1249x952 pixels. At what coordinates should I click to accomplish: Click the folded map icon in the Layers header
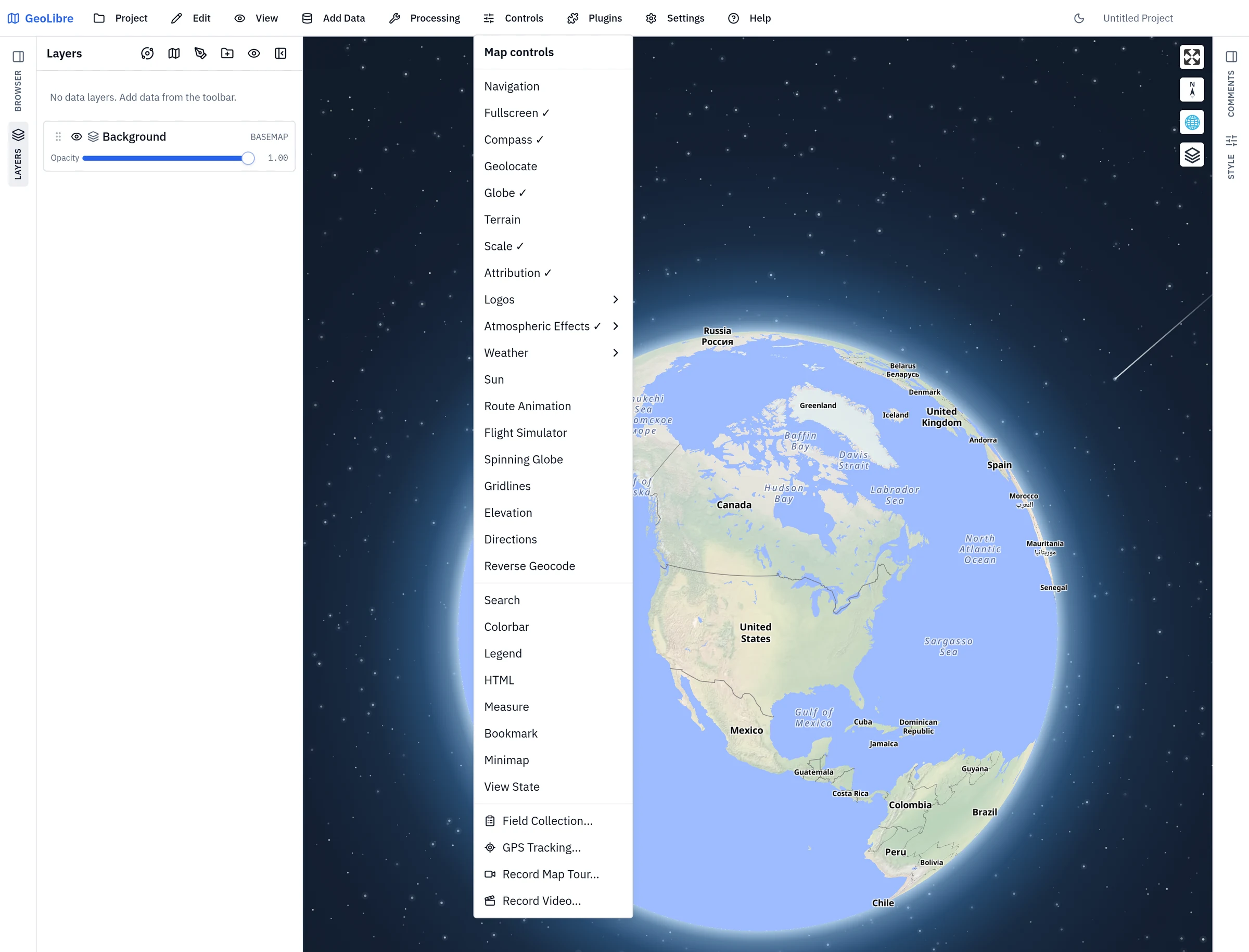pos(174,53)
